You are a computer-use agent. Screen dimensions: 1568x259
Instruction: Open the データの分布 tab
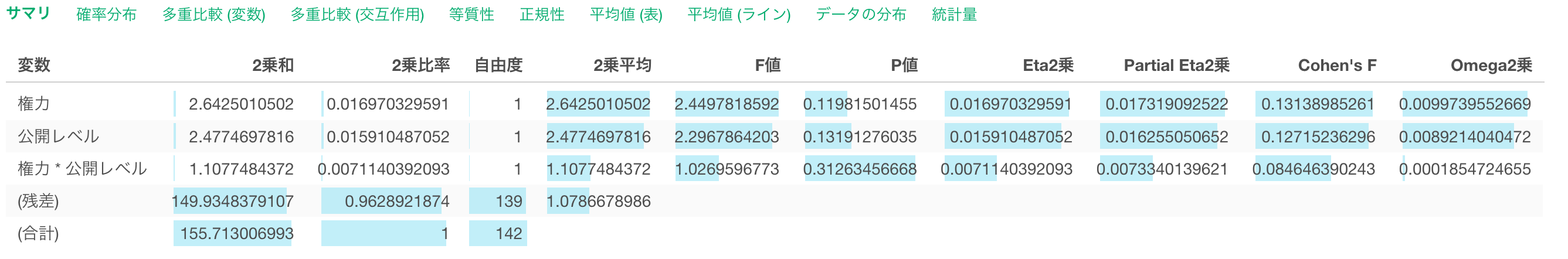[861, 15]
